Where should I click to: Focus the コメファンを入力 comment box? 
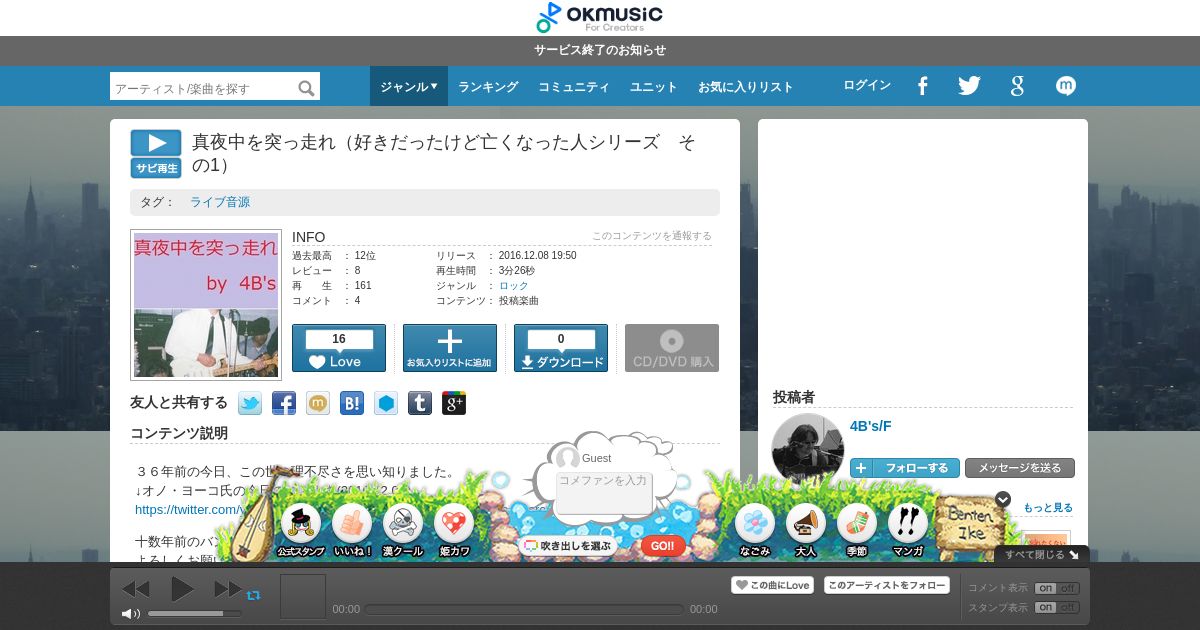point(604,493)
